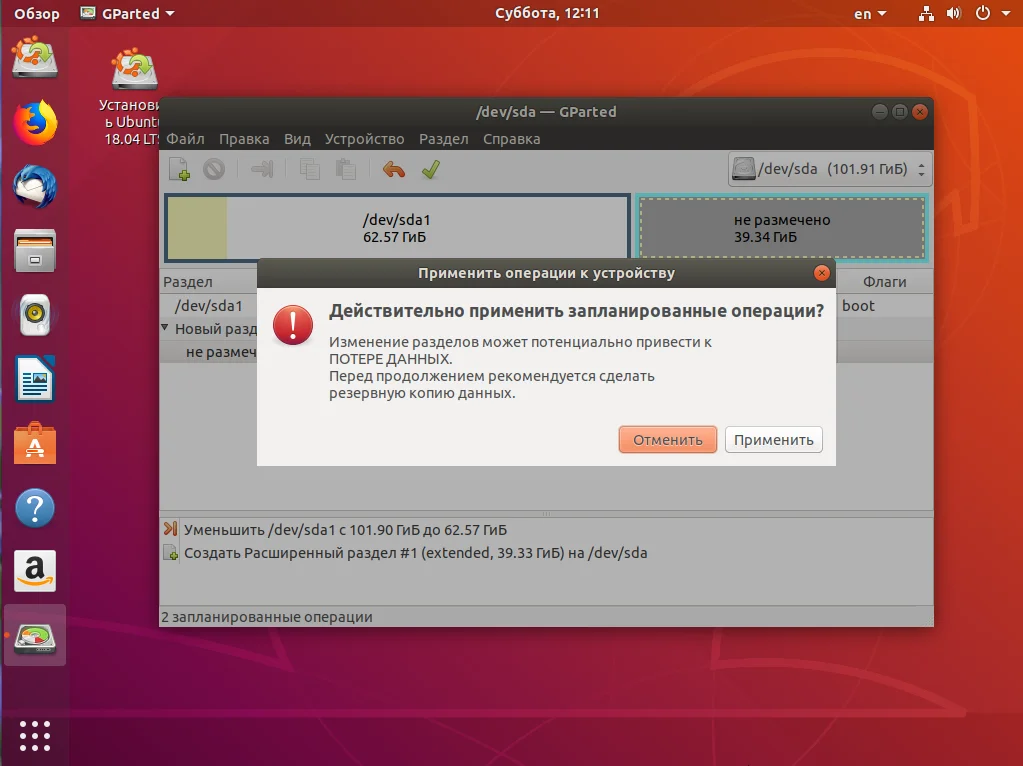
Task: Open Thunderbird mail from the dock
Action: (x=35, y=187)
